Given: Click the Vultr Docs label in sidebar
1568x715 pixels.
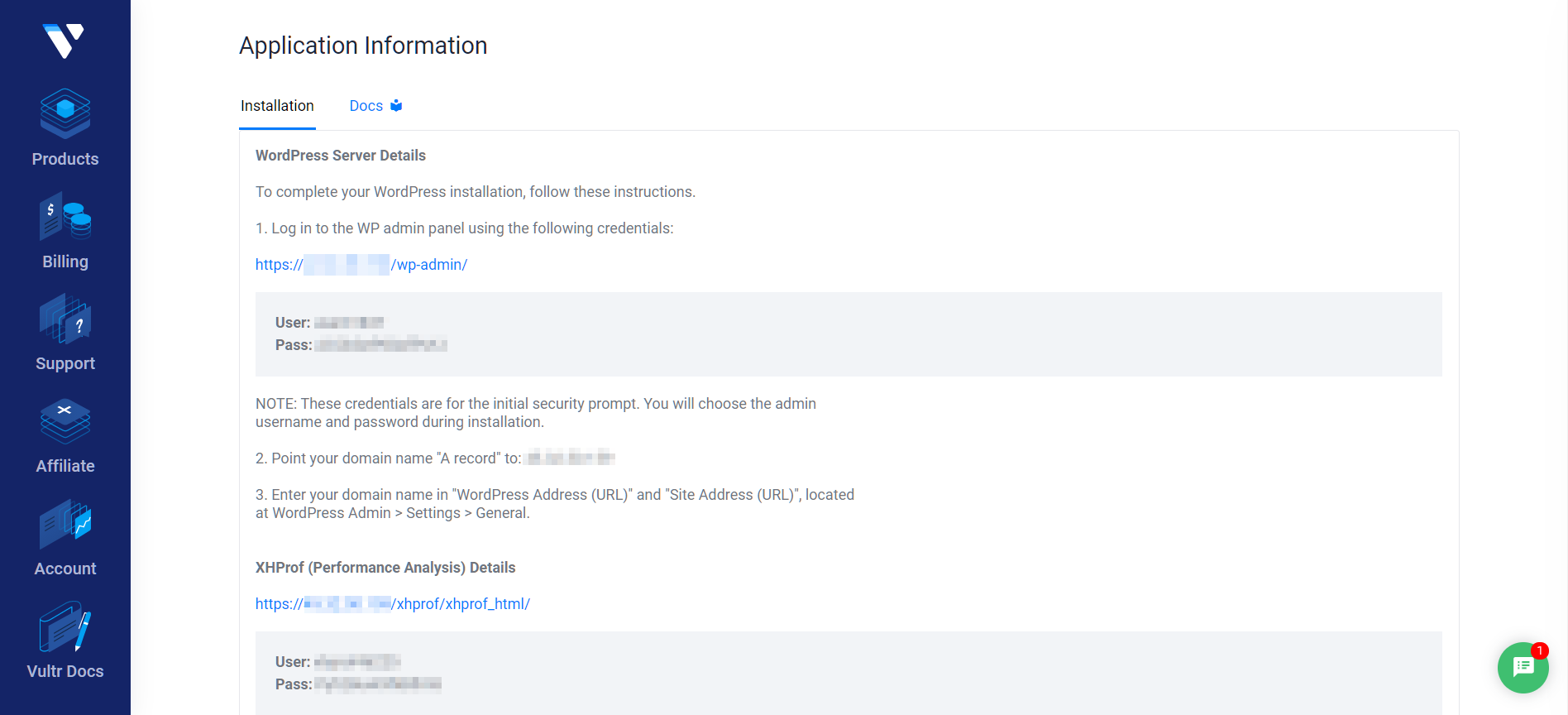Looking at the screenshot, I should tap(65, 671).
